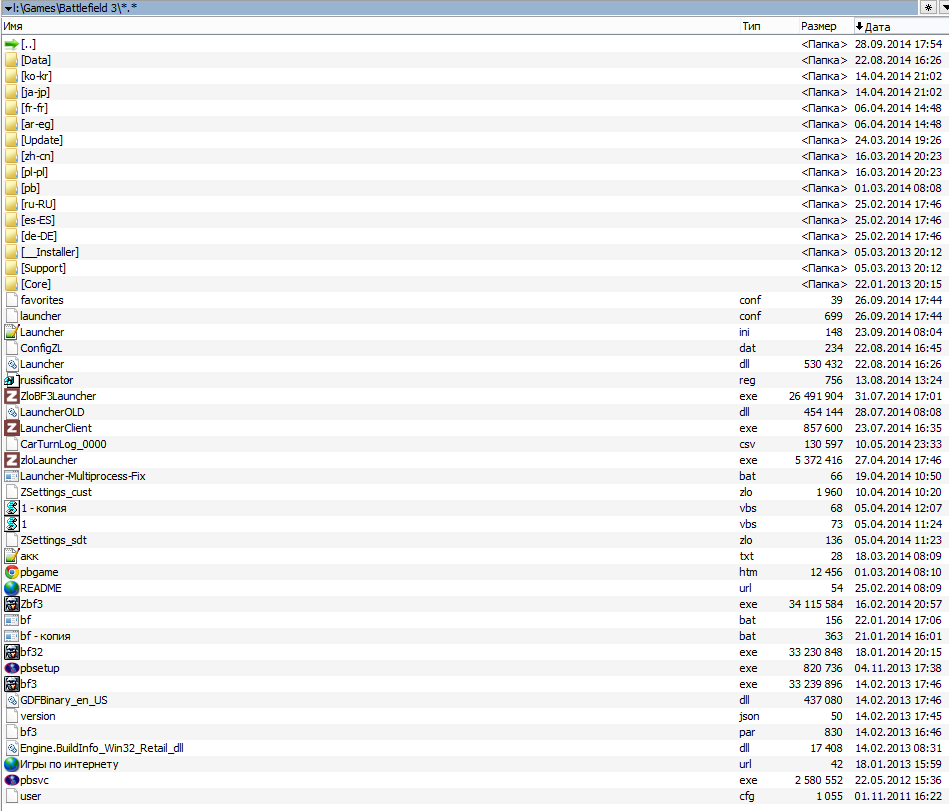Select the акк text file icon
949x811 pixels.
[11, 556]
